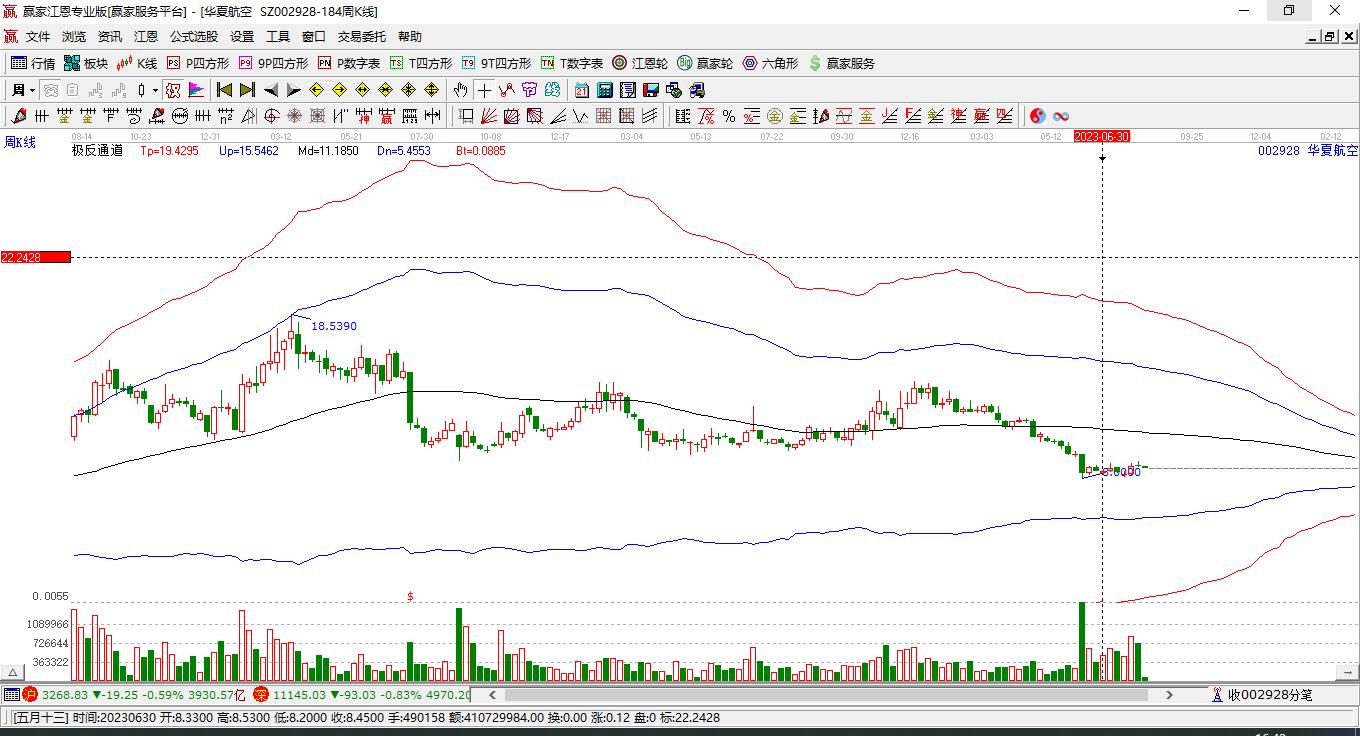The height and width of the screenshot is (736, 1360).
Task: Step the chart left with the black arrow
Action: 270,90
